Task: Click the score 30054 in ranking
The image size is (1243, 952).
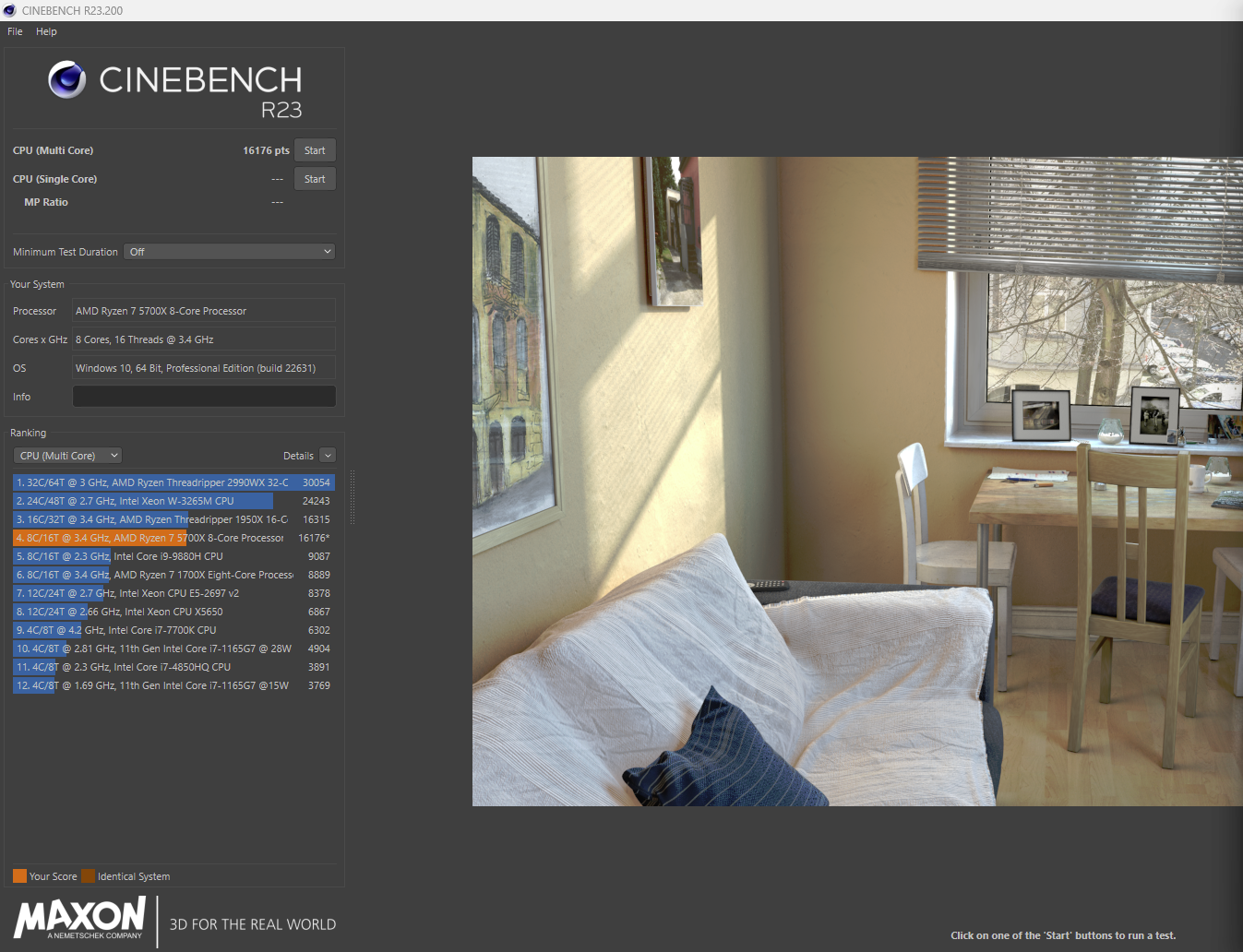Action: point(316,482)
